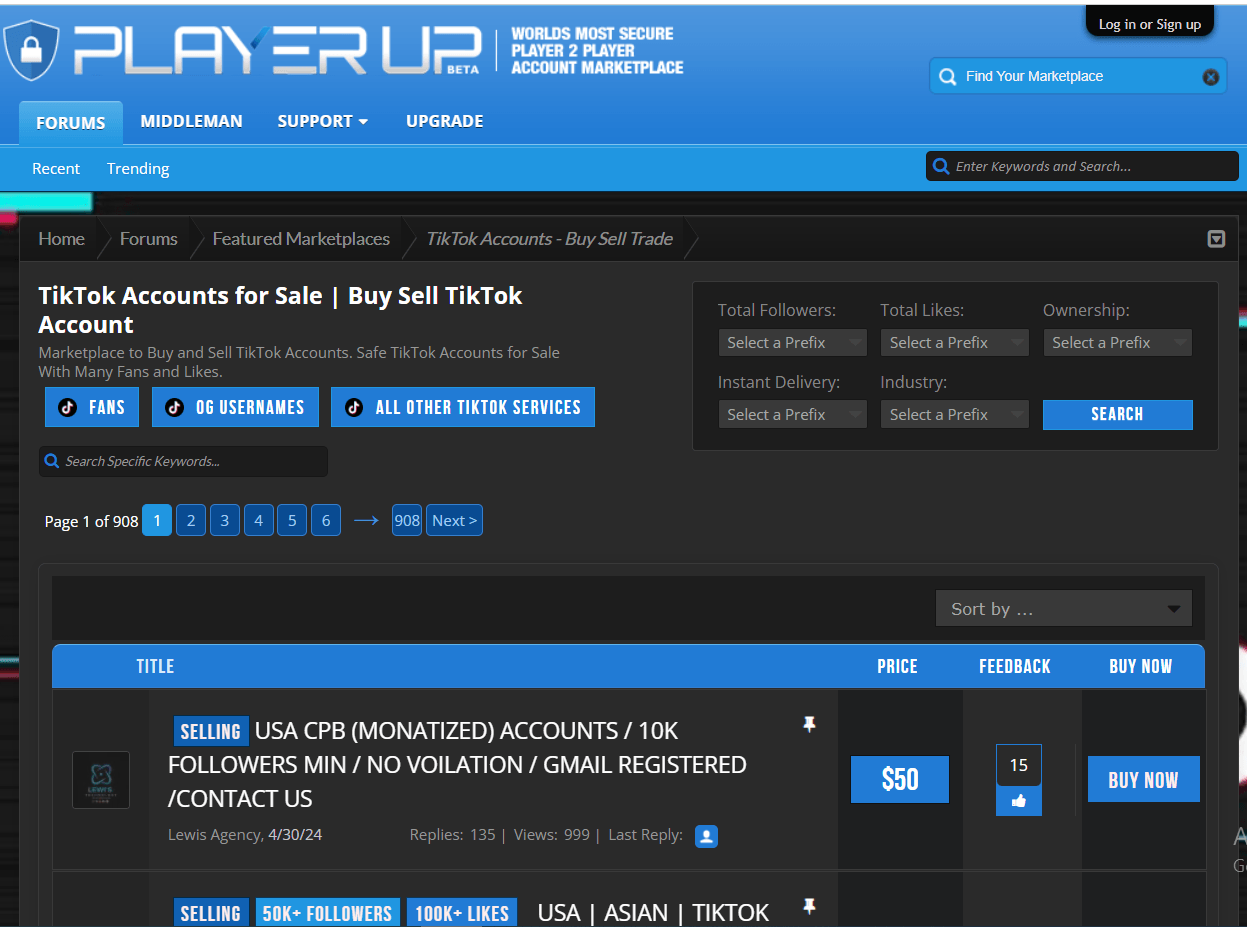Click the blue Search filter button
This screenshot has height=927, width=1247.
coord(1117,415)
